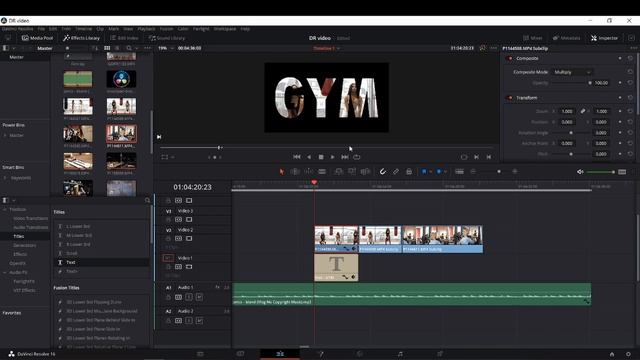Open the Media Pool panel
Screen dimensions: 640x360
[x=37, y=38]
